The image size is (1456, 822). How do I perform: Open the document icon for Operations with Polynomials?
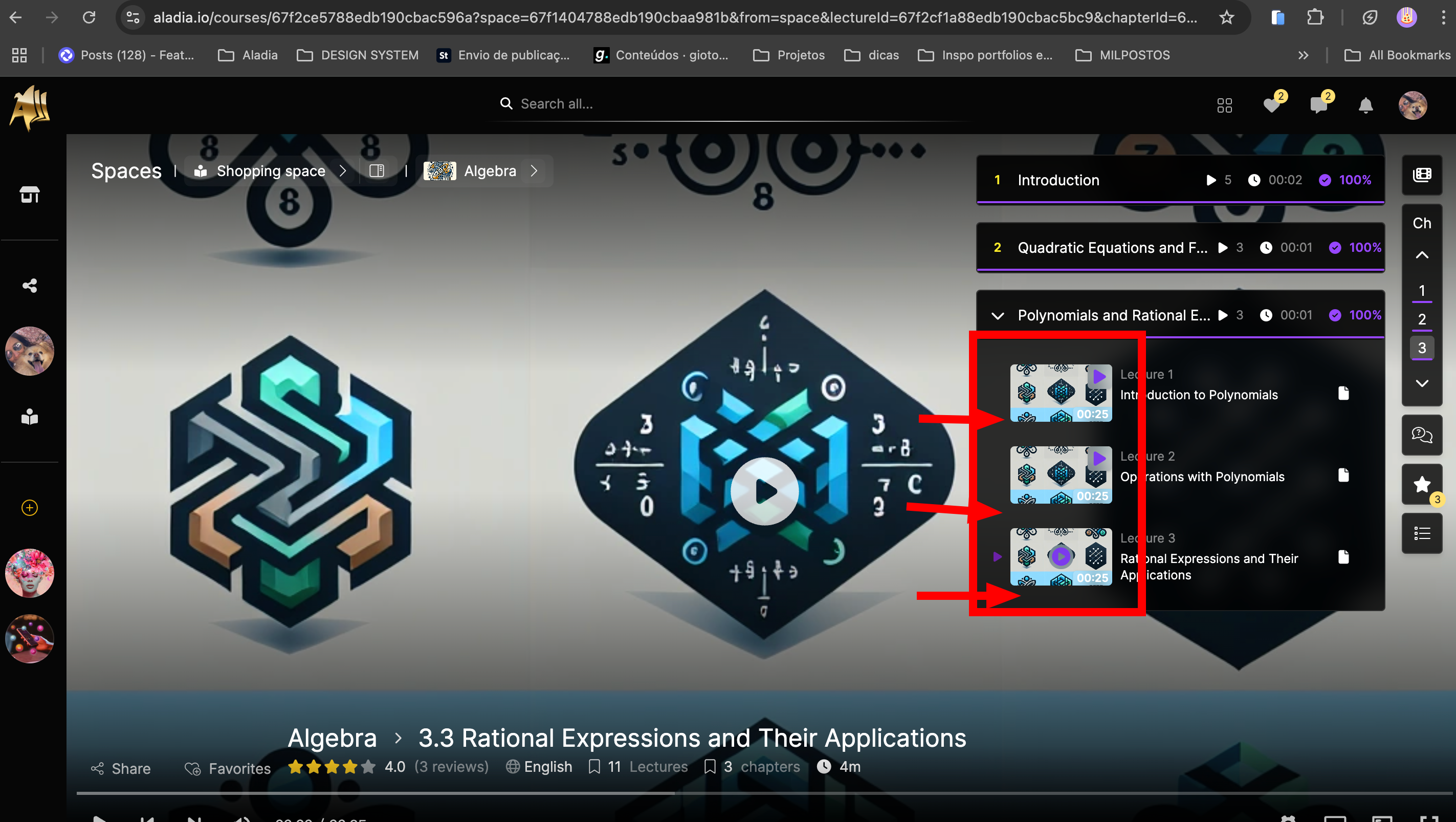(x=1343, y=475)
